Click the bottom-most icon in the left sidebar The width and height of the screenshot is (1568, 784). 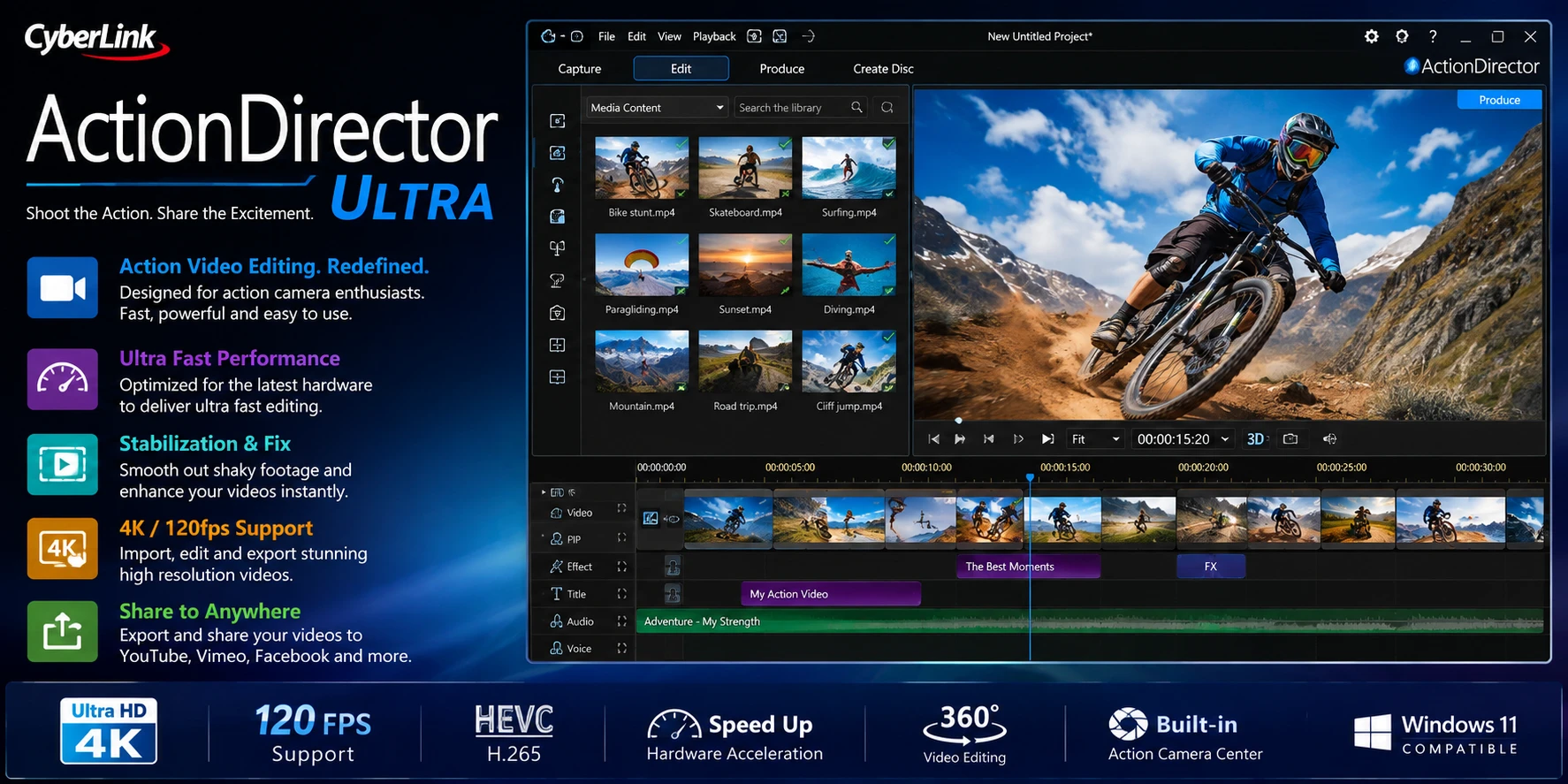(x=558, y=377)
